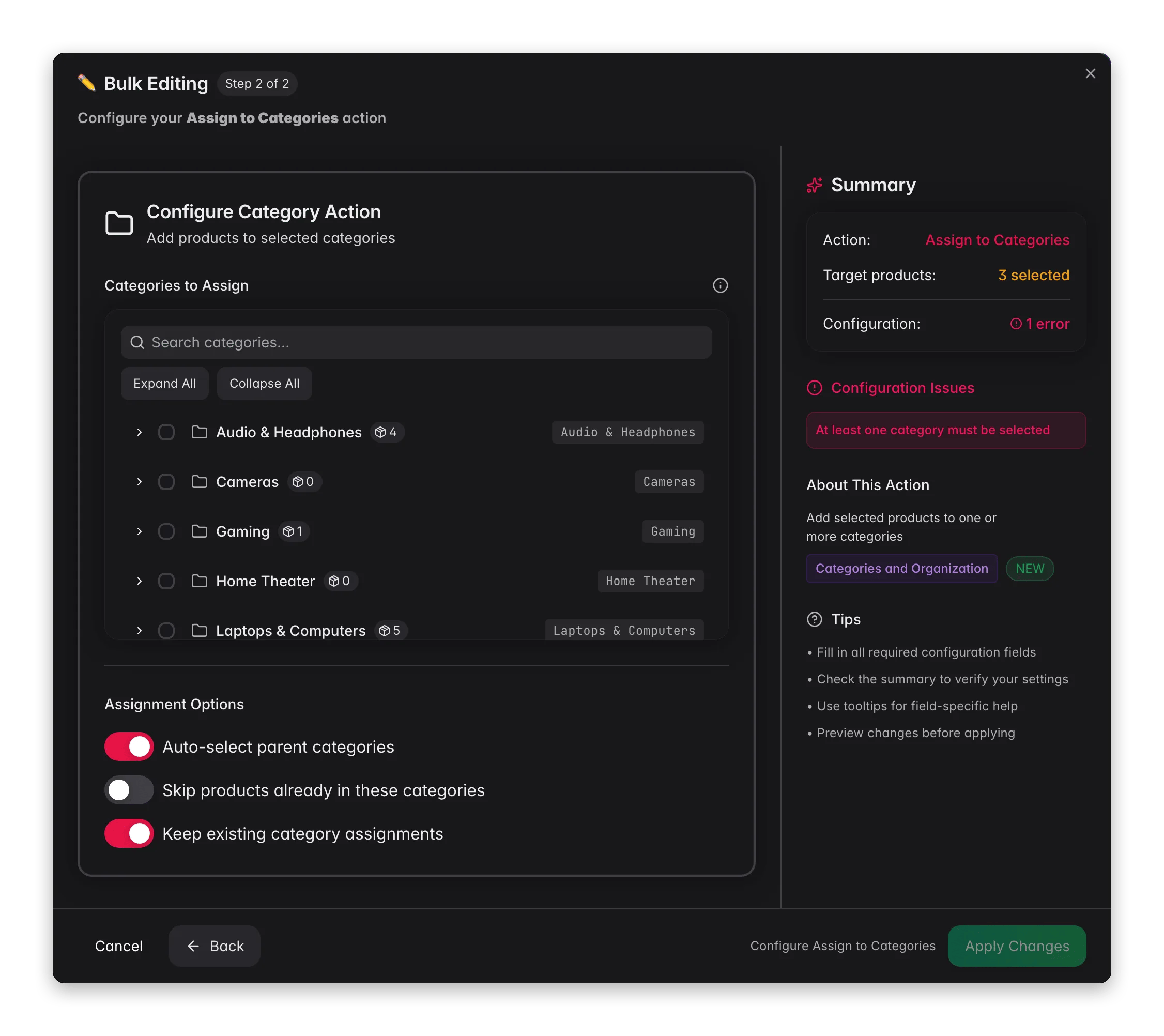The image size is (1164, 1036).
Task: Check the Home Theater category checkbox
Action: pyautogui.click(x=166, y=581)
